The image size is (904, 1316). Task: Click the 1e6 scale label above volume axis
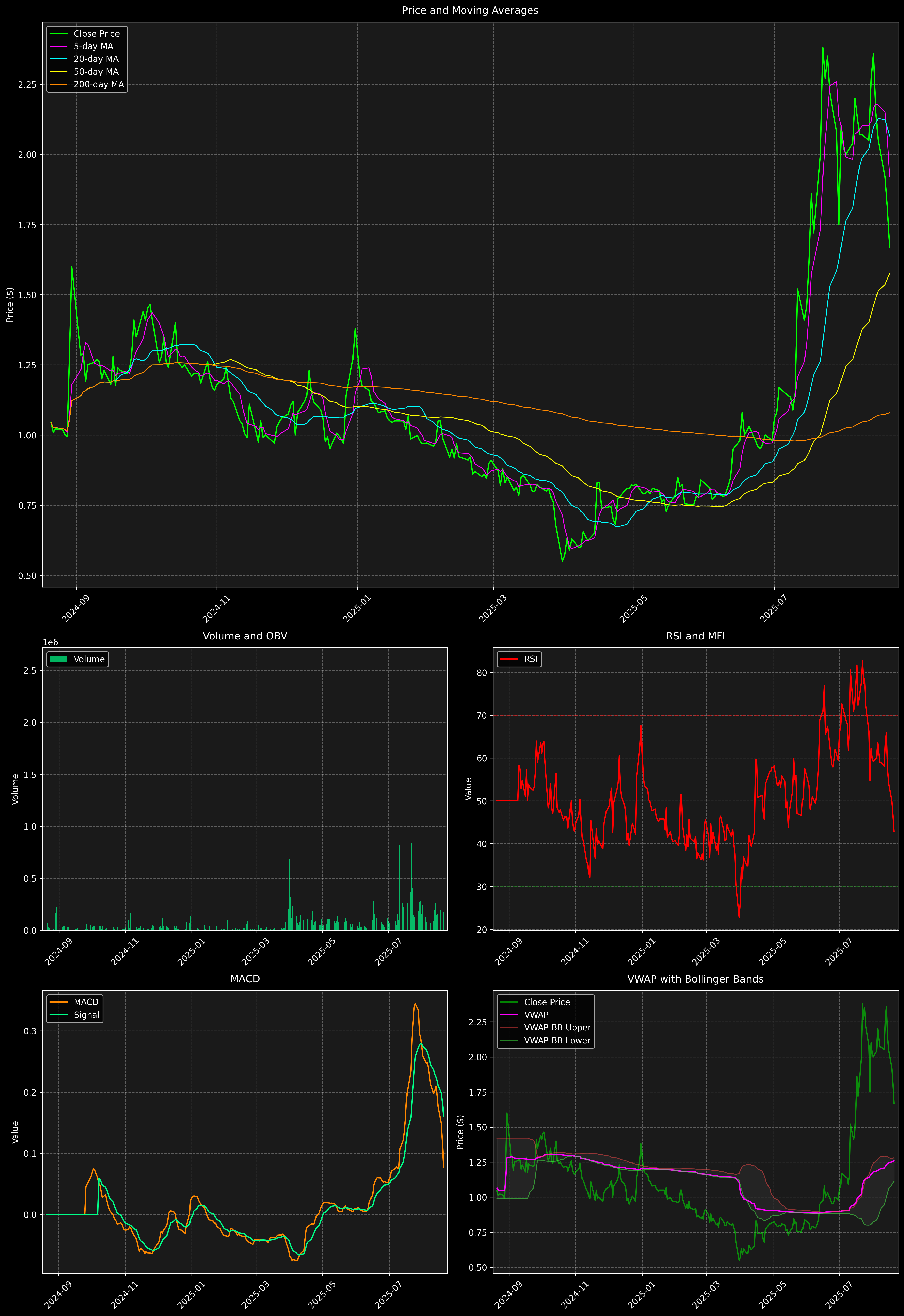pyautogui.click(x=50, y=642)
